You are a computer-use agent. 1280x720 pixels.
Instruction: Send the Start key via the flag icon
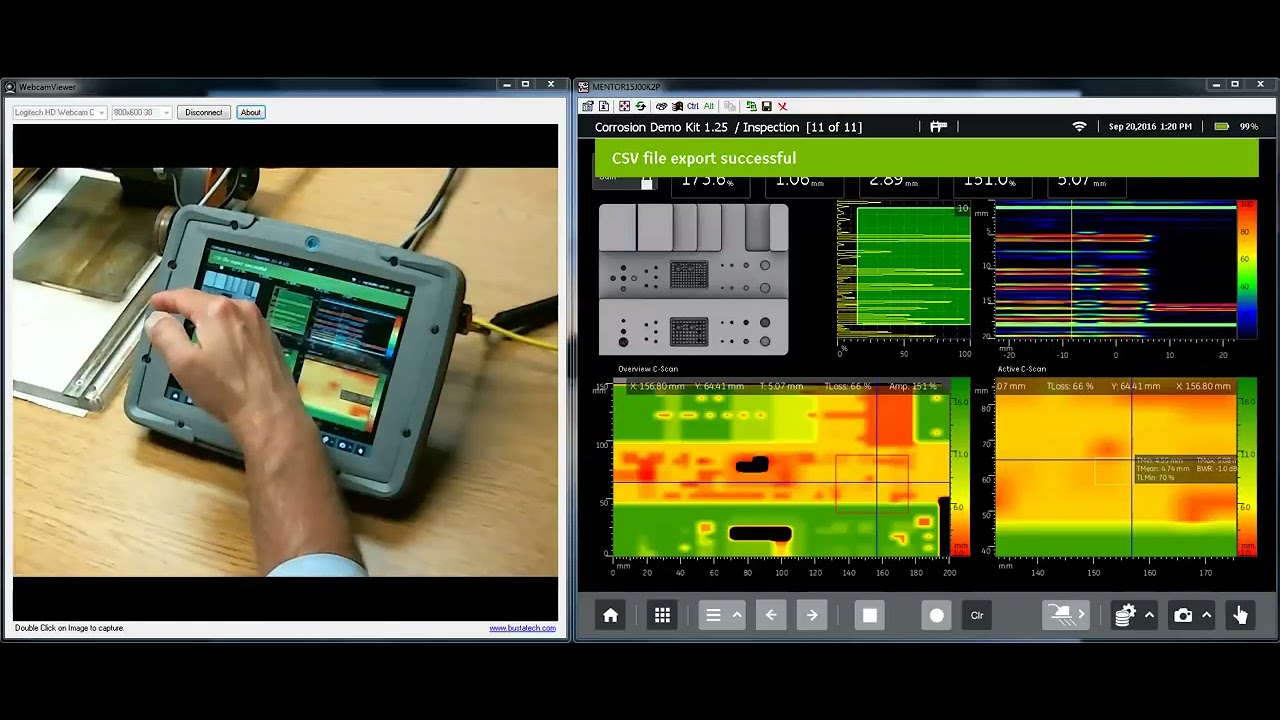[x=677, y=106]
